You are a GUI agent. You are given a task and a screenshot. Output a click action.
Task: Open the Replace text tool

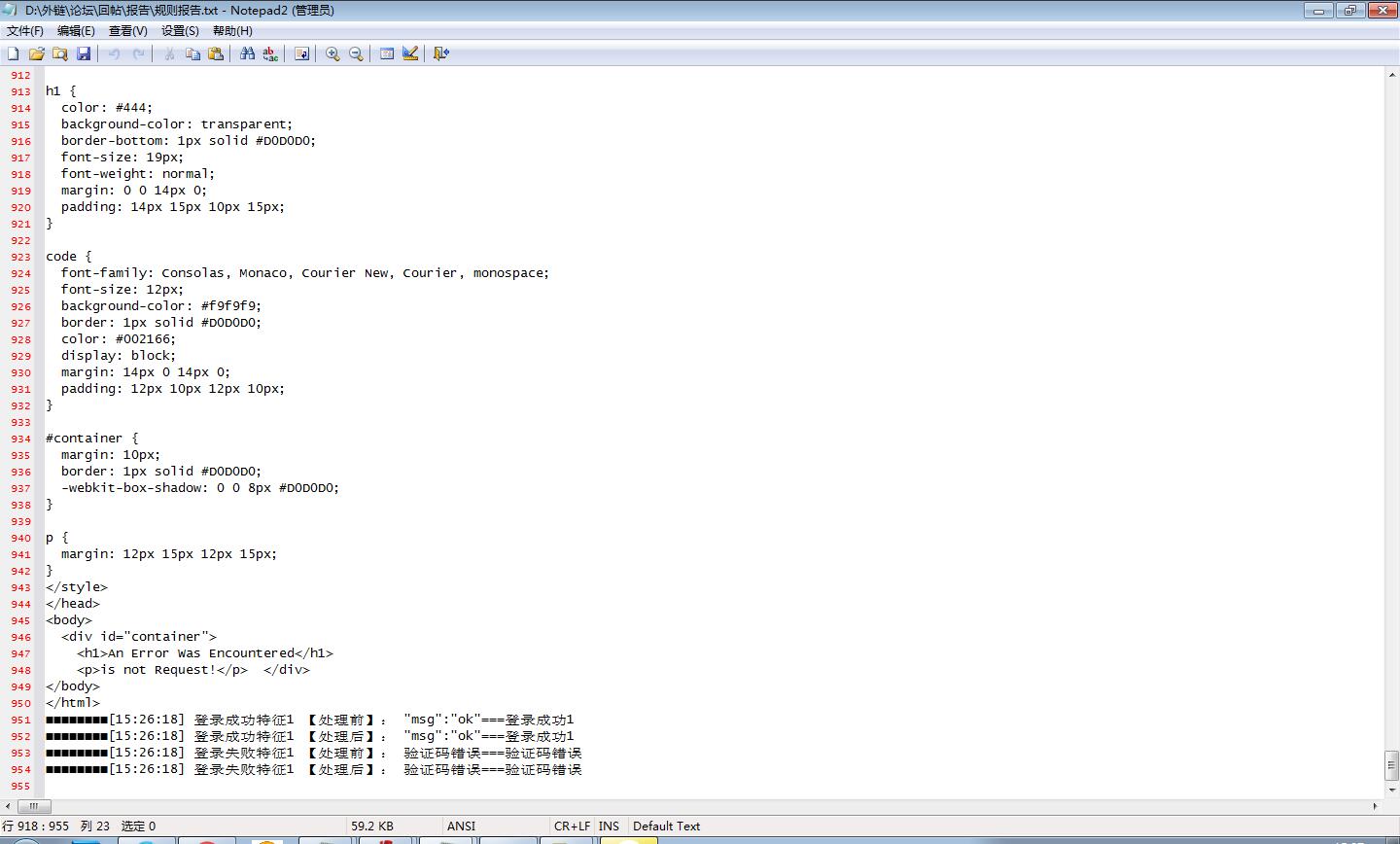pyautogui.click(x=270, y=53)
